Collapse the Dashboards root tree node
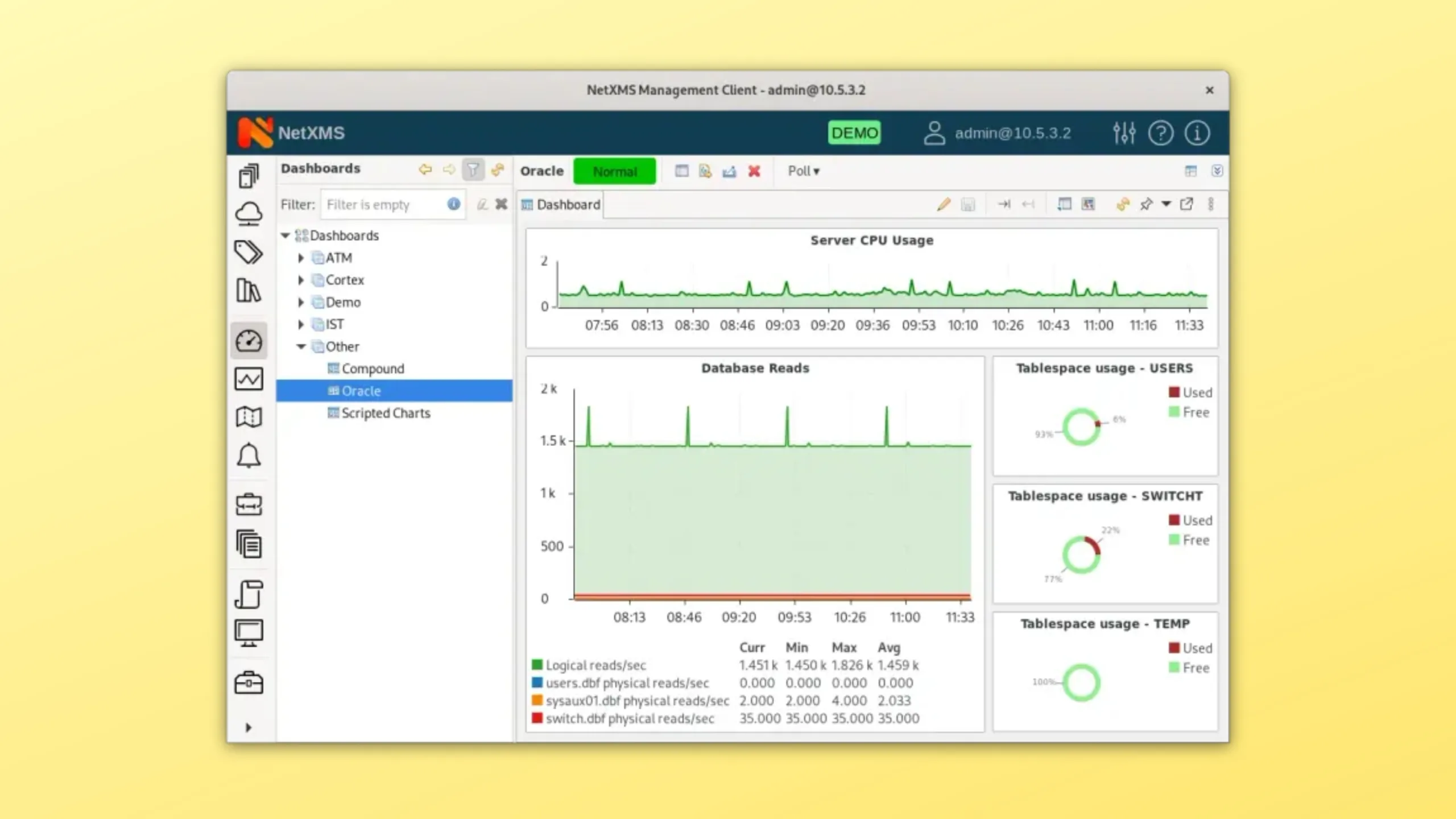 (286, 235)
